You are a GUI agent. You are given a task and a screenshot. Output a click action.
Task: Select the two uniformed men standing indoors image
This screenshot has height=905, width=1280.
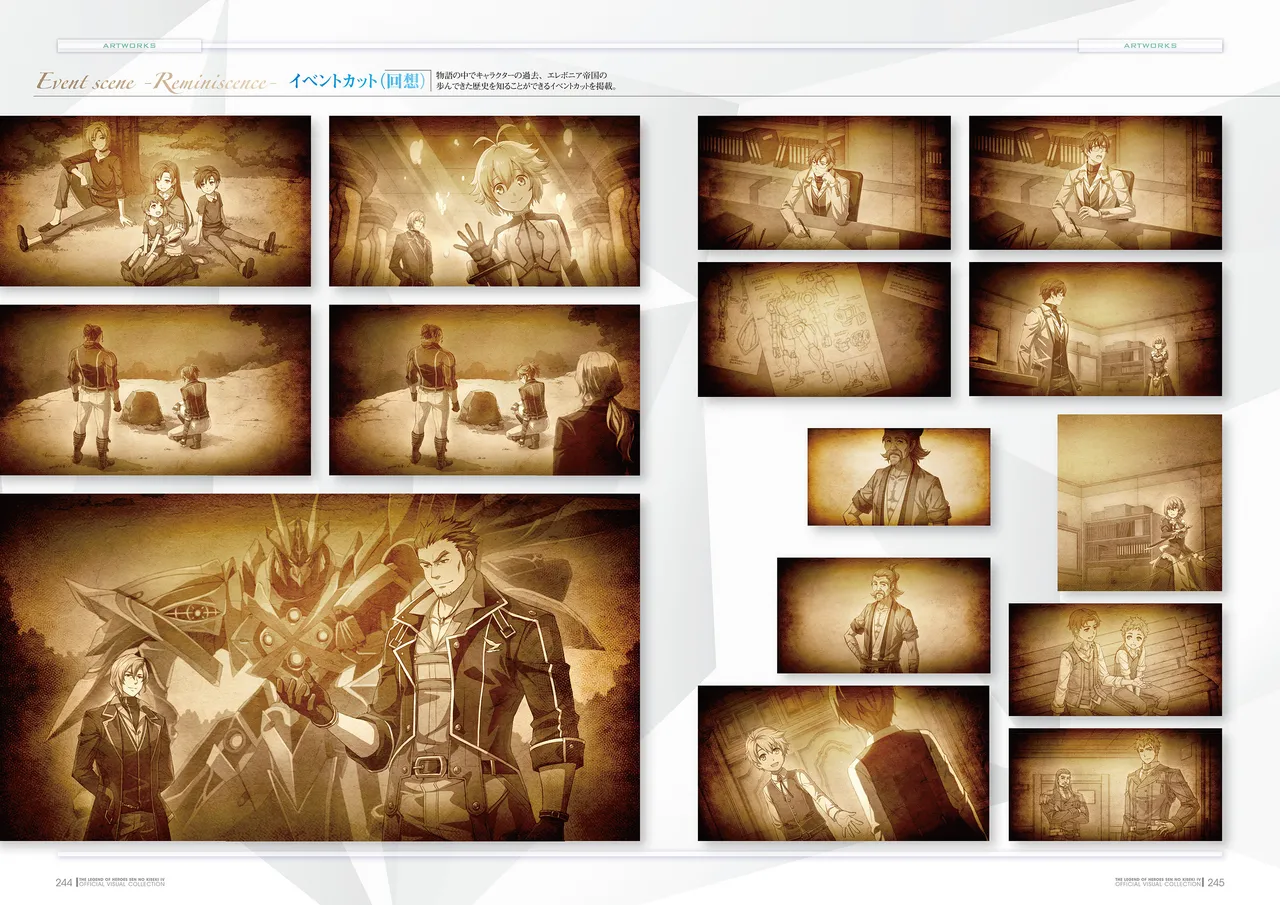(1115, 784)
